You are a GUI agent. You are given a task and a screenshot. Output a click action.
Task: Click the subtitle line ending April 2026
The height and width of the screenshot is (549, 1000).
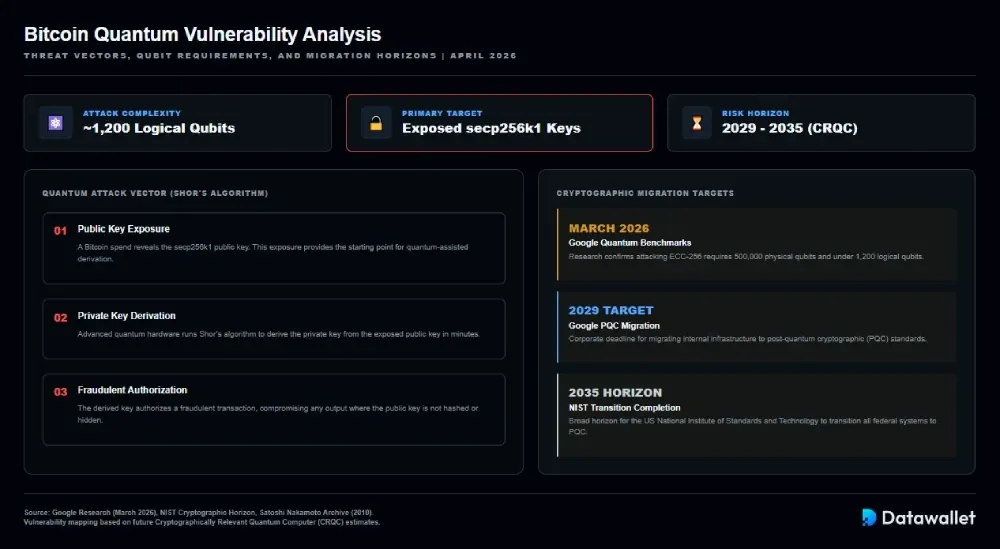click(270, 55)
